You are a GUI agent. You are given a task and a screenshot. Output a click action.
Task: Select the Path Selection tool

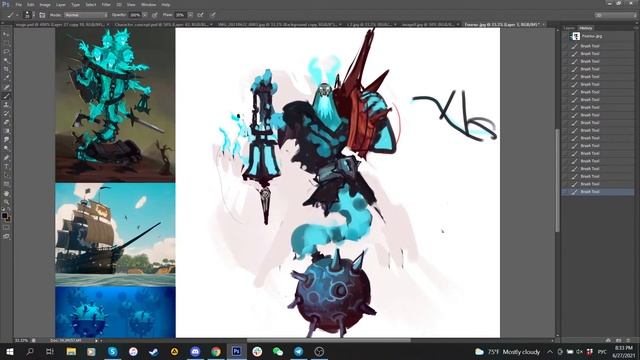click(x=6, y=175)
